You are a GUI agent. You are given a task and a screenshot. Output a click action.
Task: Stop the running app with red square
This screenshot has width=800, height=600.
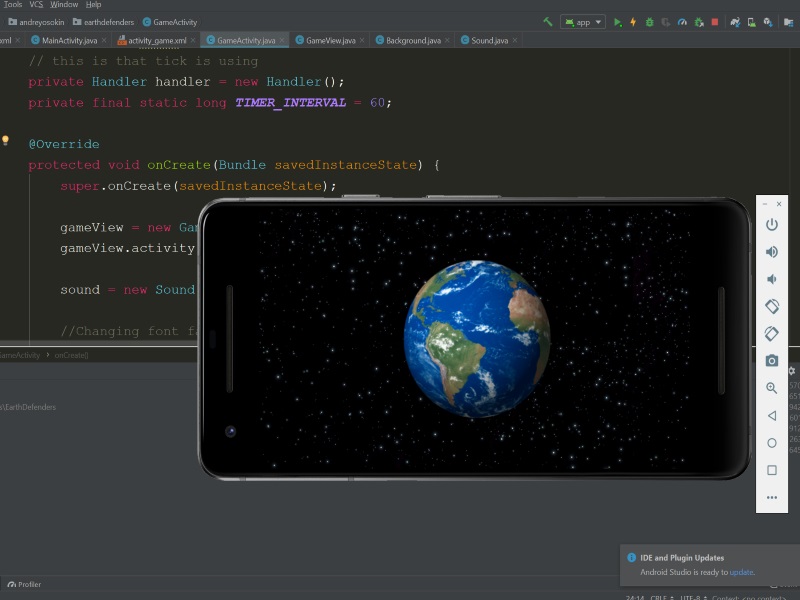tap(715, 22)
